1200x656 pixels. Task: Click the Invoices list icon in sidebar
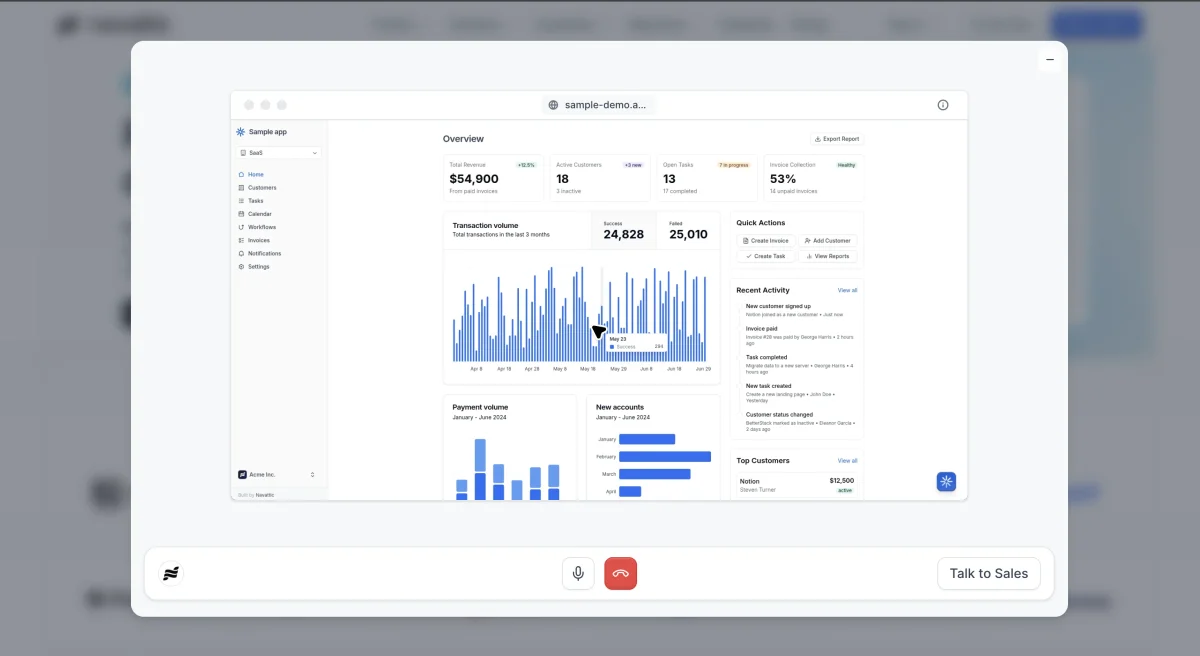[241, 240]
